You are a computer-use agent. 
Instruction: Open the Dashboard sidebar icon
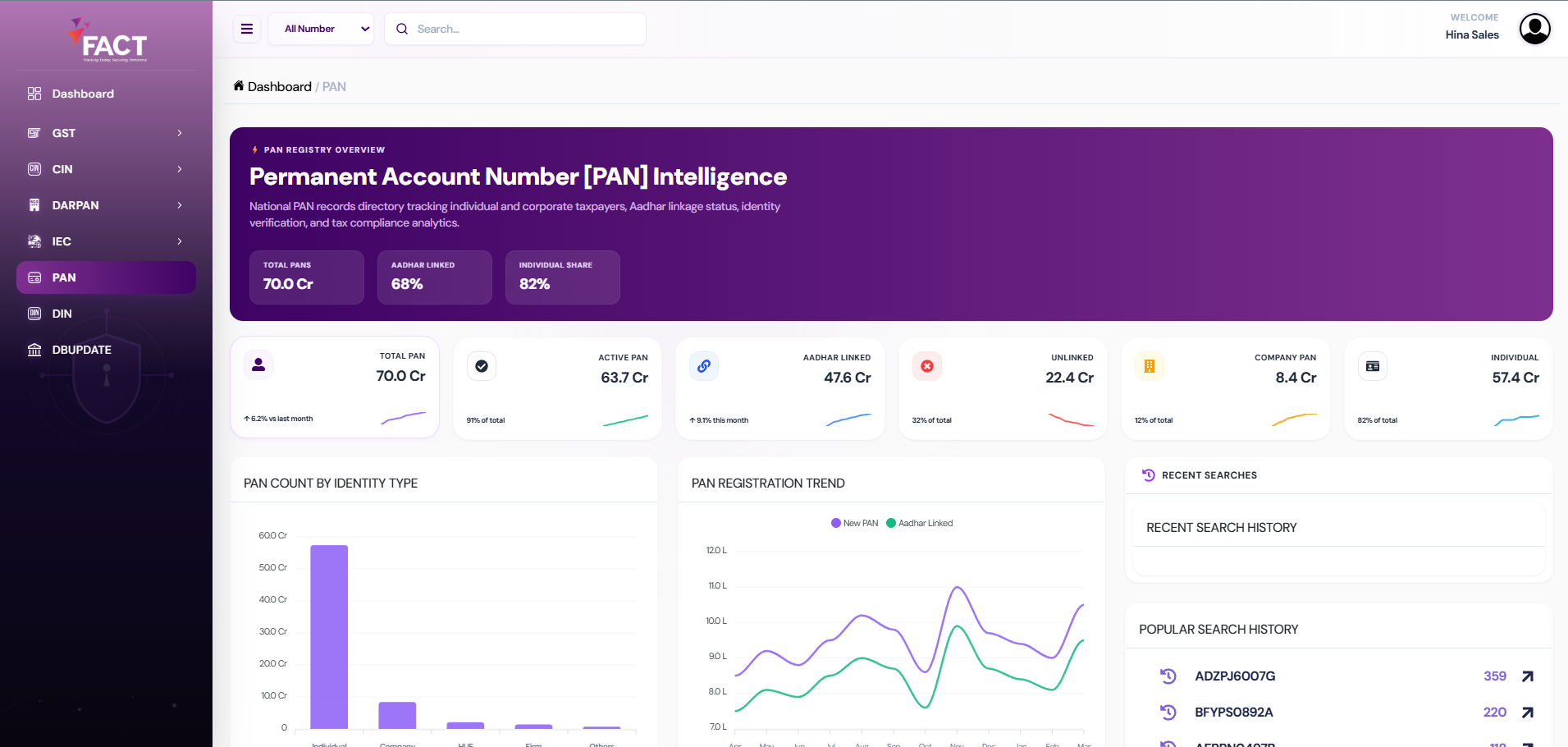tap(34, 94)
